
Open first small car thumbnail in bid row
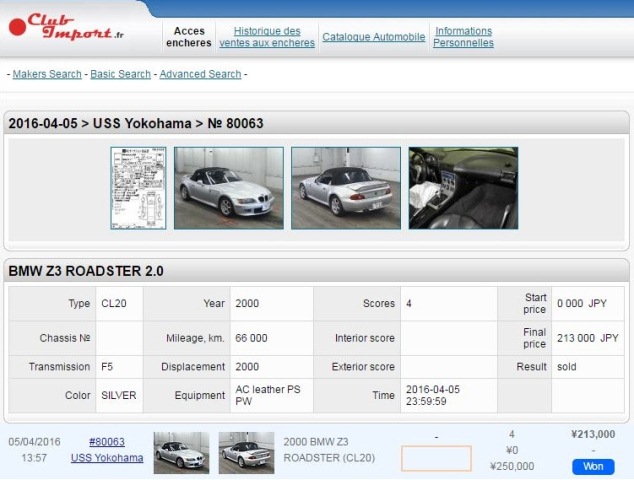pyautogui.click(x=181, y=452)
